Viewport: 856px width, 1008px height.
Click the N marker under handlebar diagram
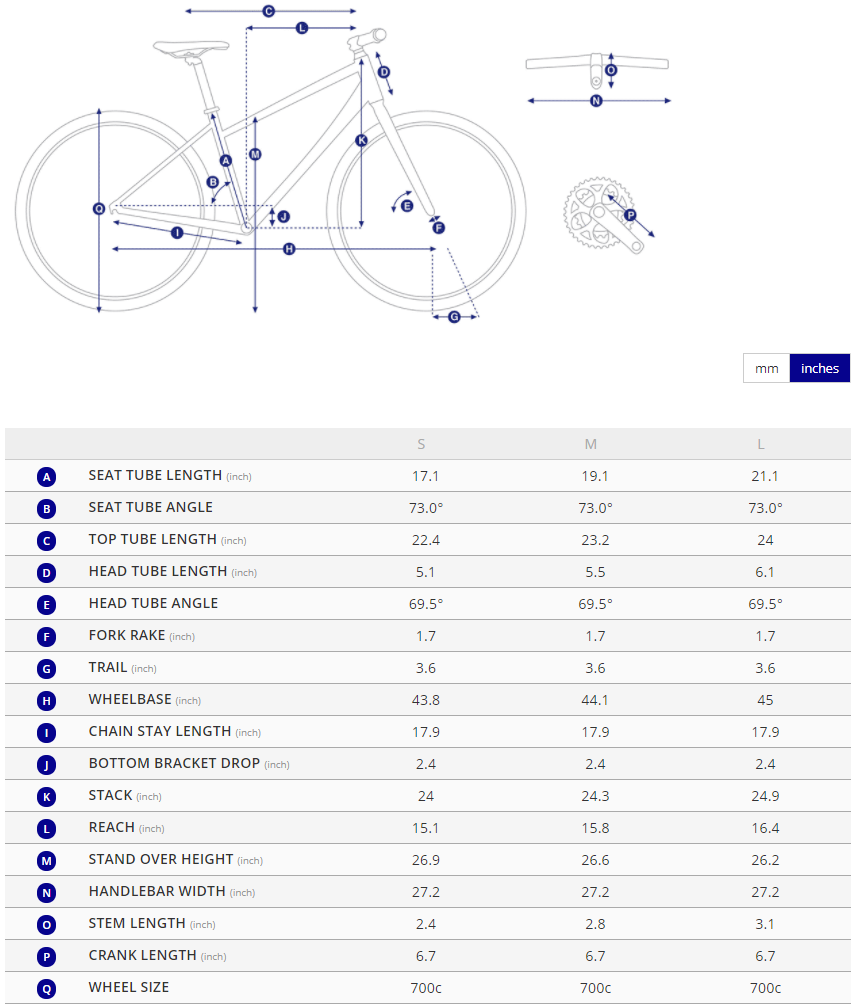click(x=597, y=101)
